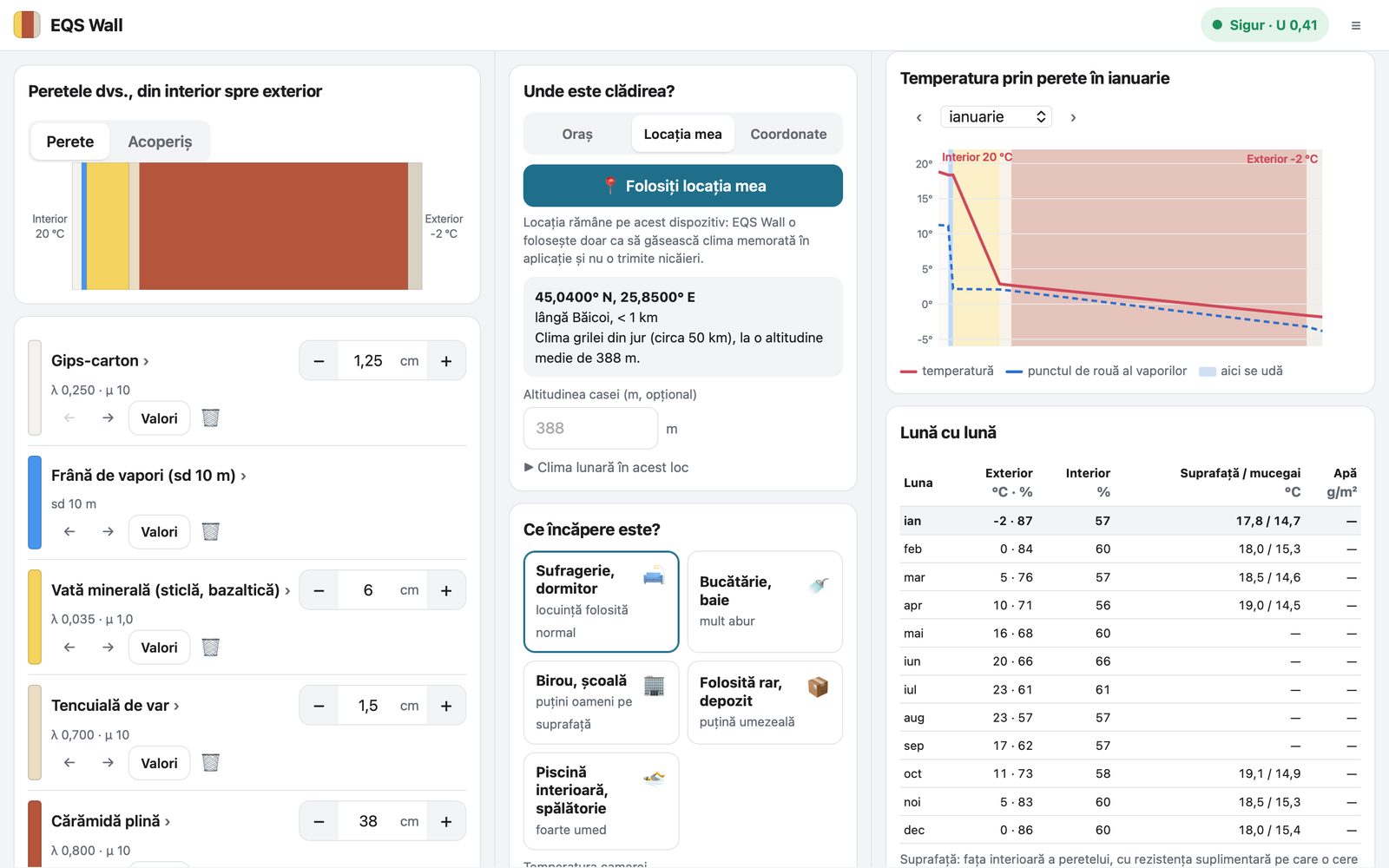Switch to the Acoperiș tab
Viewport: 1389px width, 868px height.
160,141
